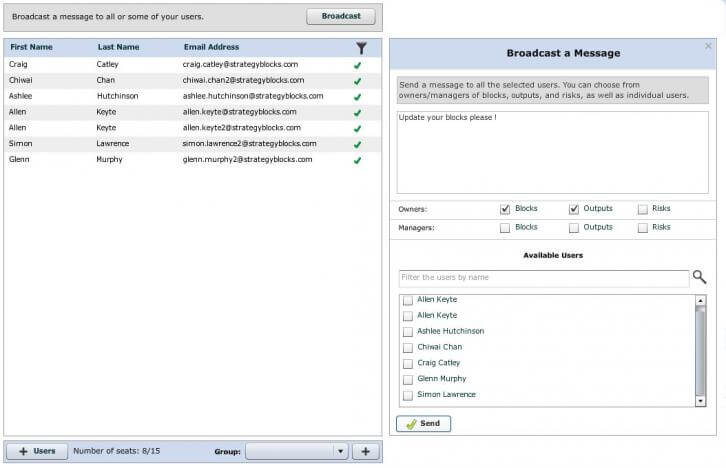Select Chiwai Chan in Available Users
This screenshot has height=468, width=726.
[x=408, y=348]
